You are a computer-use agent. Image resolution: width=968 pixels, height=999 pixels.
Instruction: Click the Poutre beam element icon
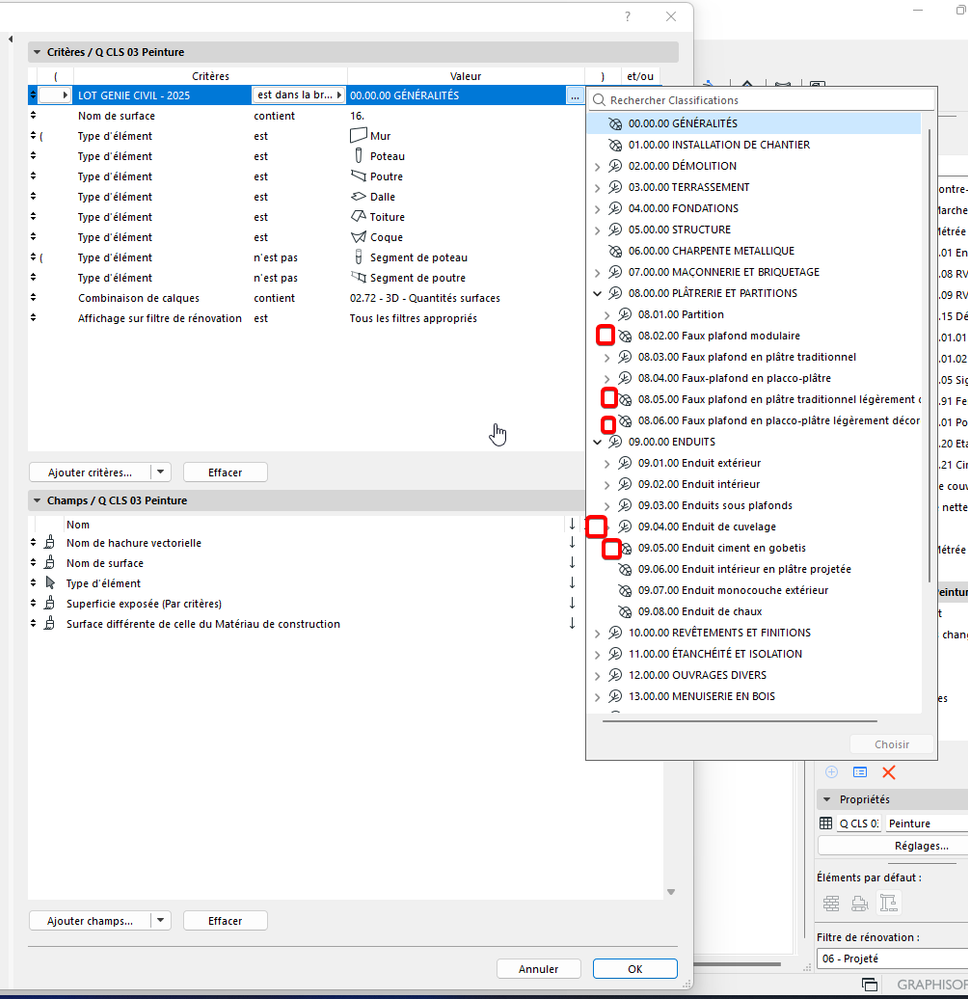click(358, 176)
